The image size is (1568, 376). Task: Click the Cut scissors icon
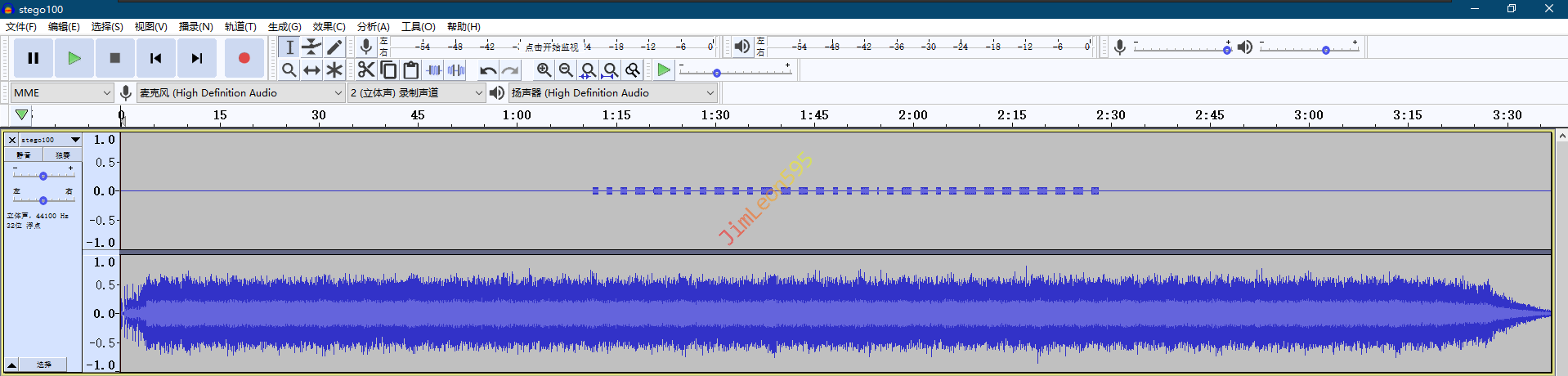tap(366, 70)
